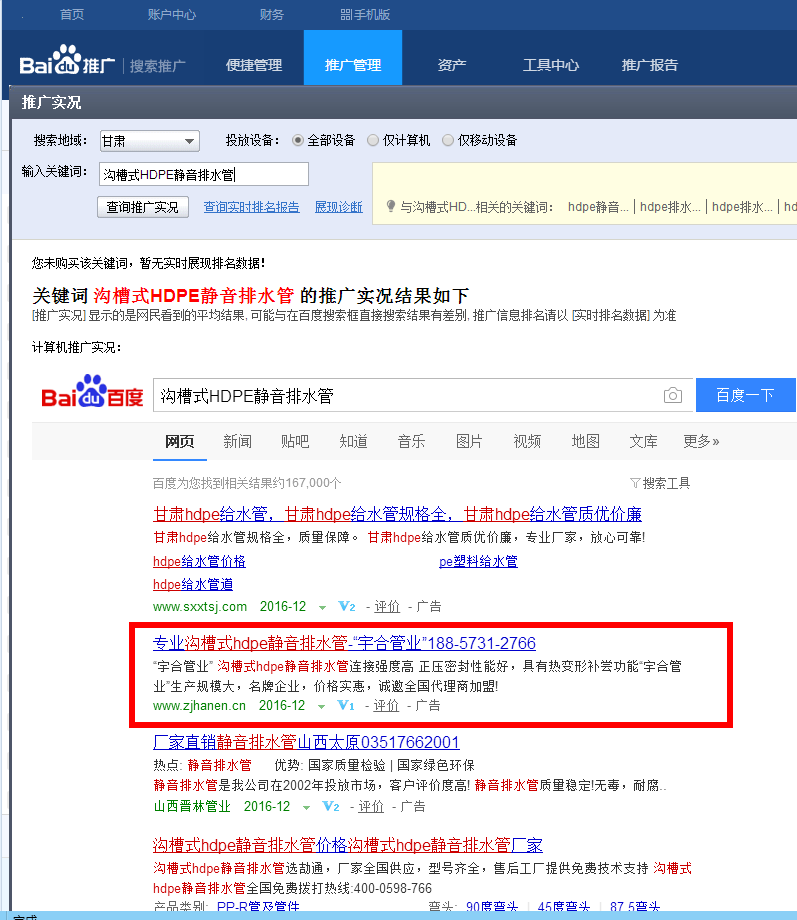Click V2 badge of www.sxxtsj.com result
797x920 pixels.
pos(347,607)
